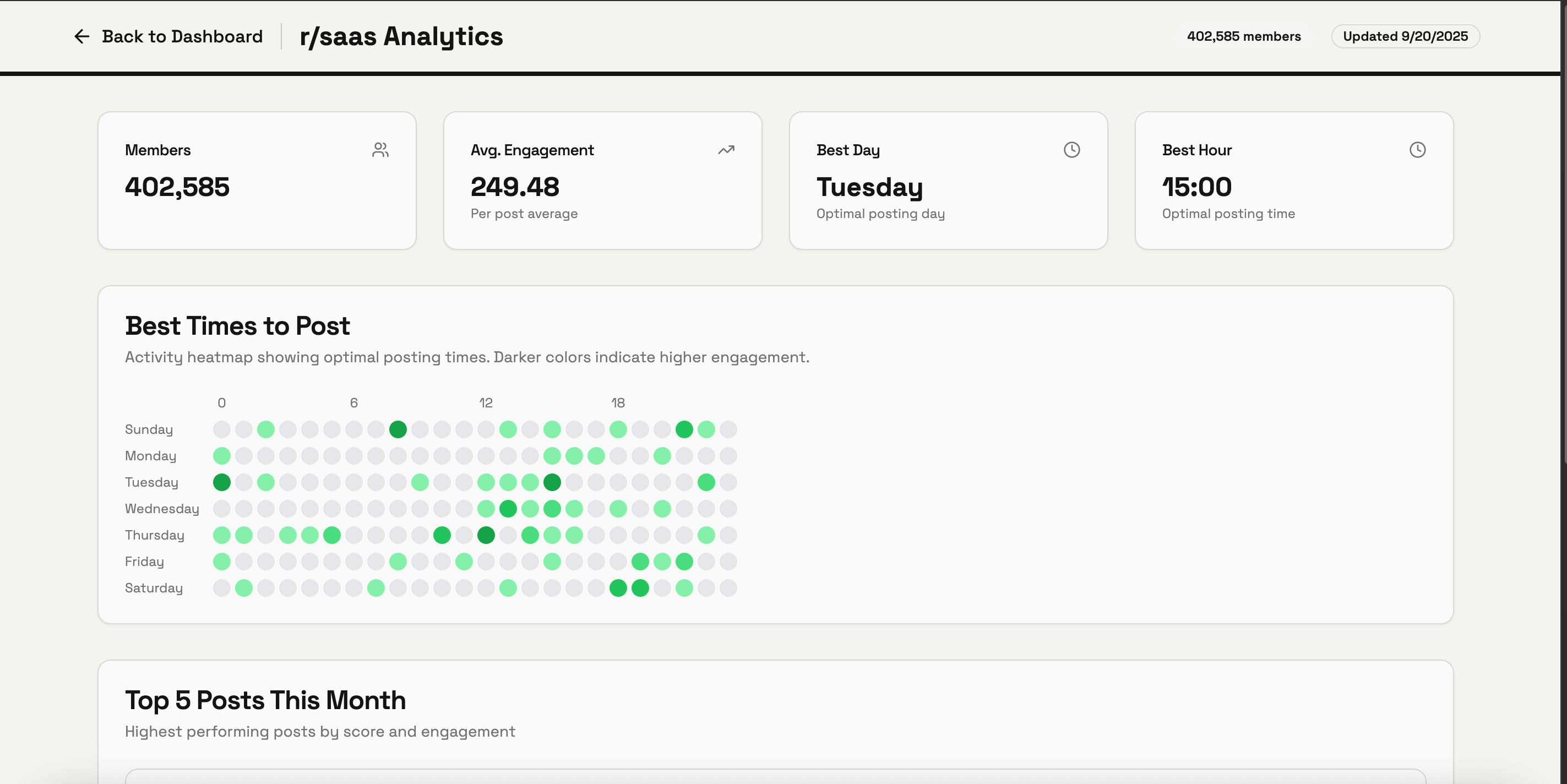This screenshot has height=784, width=1567.
Task: Click the Top 5 Posts This Month heading
Action: [x=265, y=700]
